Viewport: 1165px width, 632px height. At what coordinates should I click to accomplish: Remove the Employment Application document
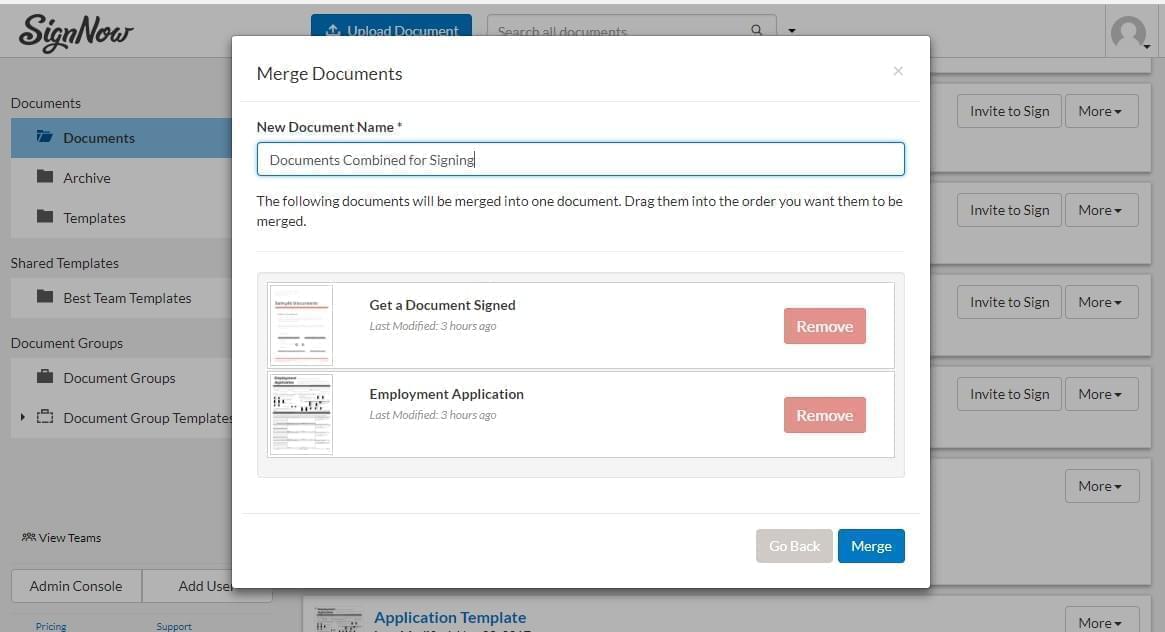[824, 414]
